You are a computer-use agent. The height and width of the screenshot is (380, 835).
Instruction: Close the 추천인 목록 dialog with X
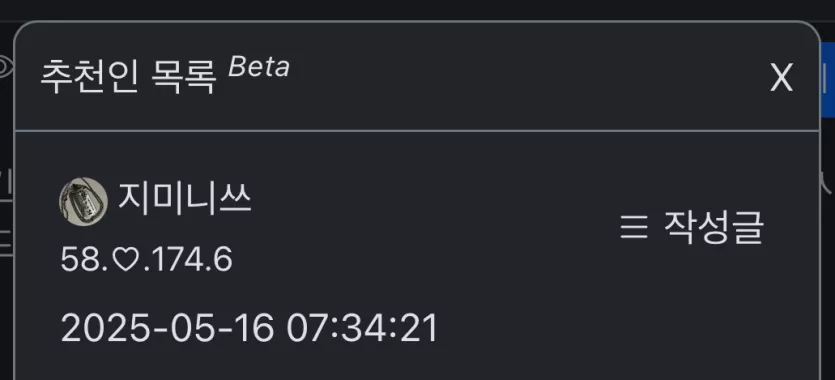tap(781, 78)
